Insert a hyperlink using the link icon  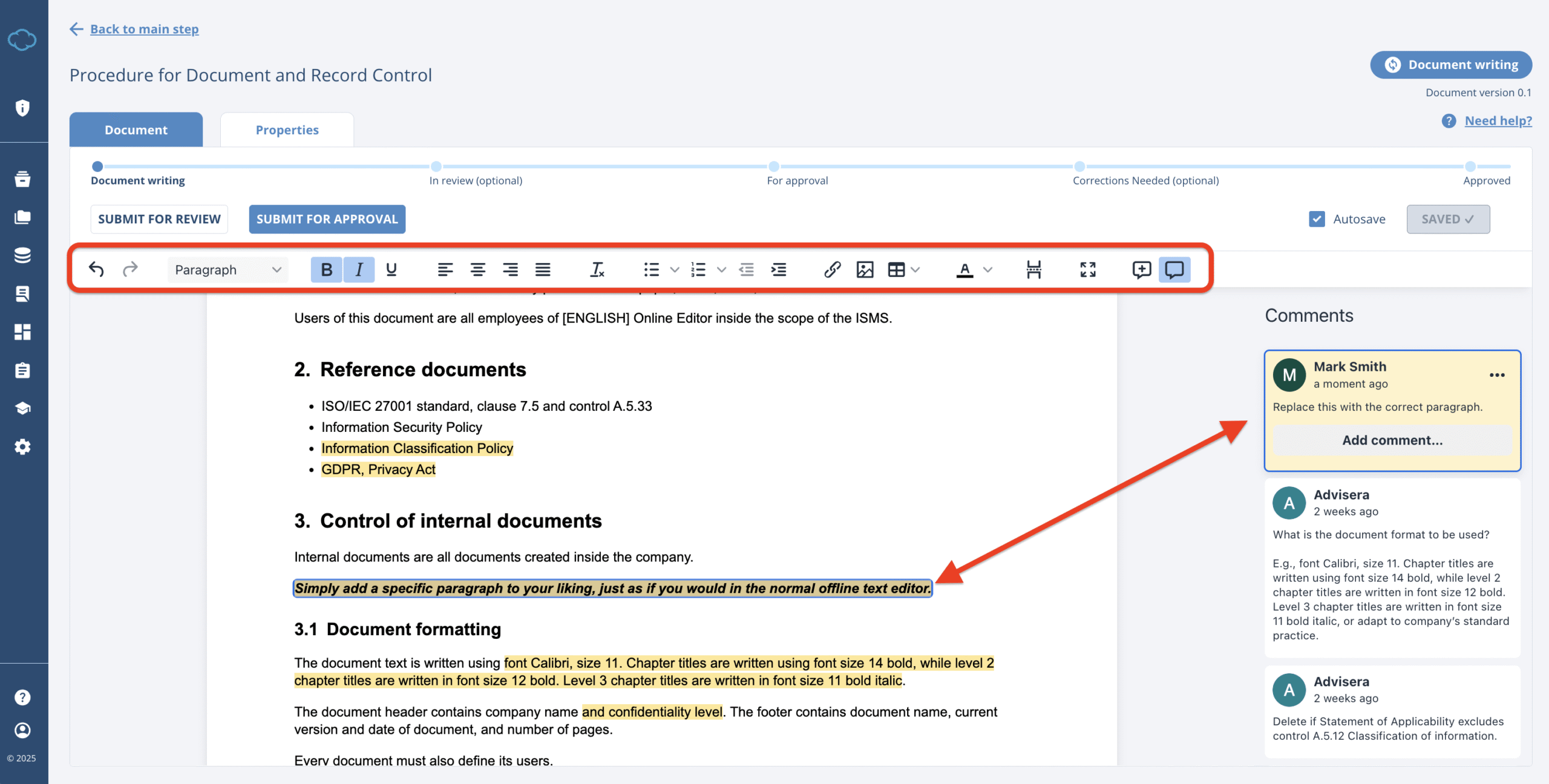pyautogui.click(x=833, y=270)
